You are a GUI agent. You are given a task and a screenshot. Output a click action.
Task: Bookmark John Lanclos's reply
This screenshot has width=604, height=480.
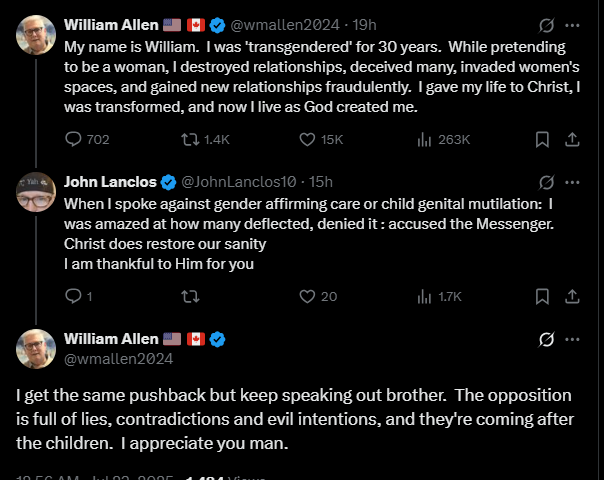pyautogui.click(x=541, y=296)
